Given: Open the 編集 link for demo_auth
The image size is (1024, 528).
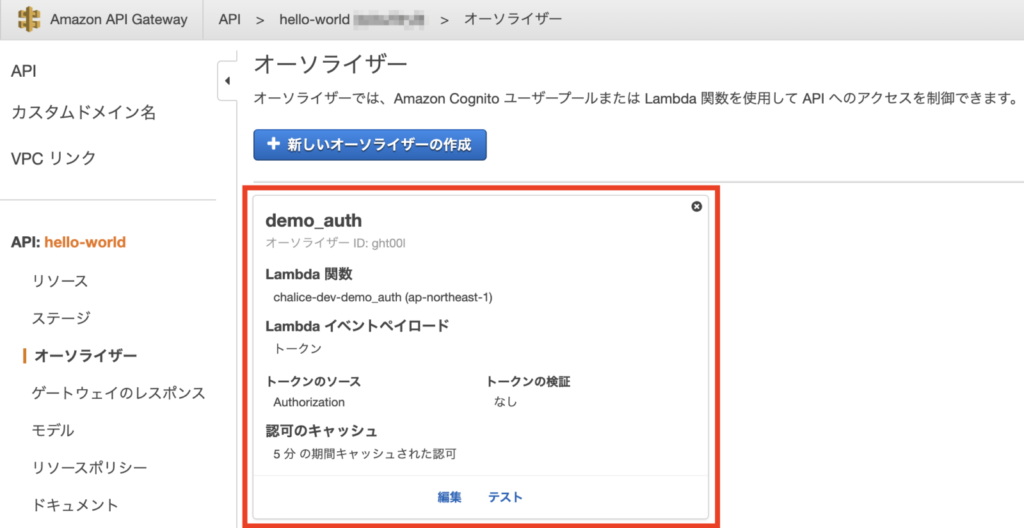Looking at the screenshot, I should (449, 497).
